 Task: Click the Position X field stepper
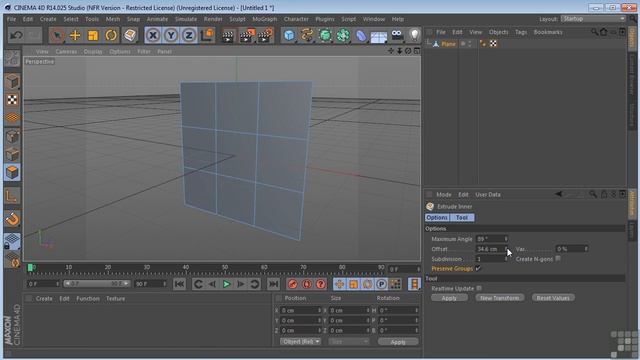(x=319, y=310)
